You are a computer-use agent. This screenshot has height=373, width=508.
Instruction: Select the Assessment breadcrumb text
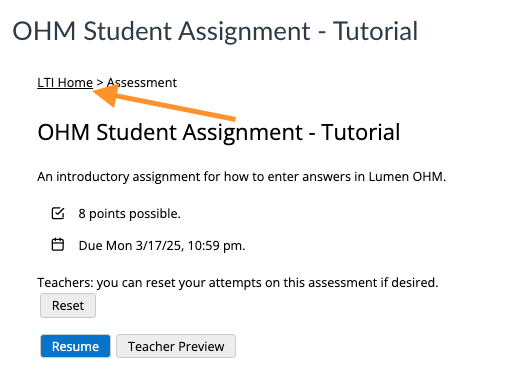[142, 83]
